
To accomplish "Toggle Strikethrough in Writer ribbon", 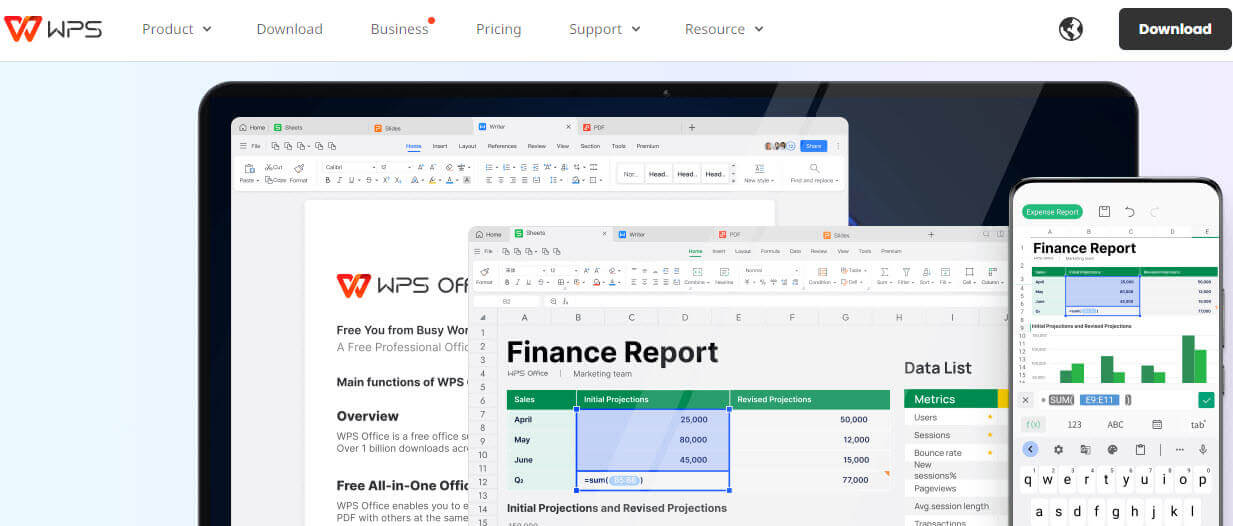I will [369, 180].
